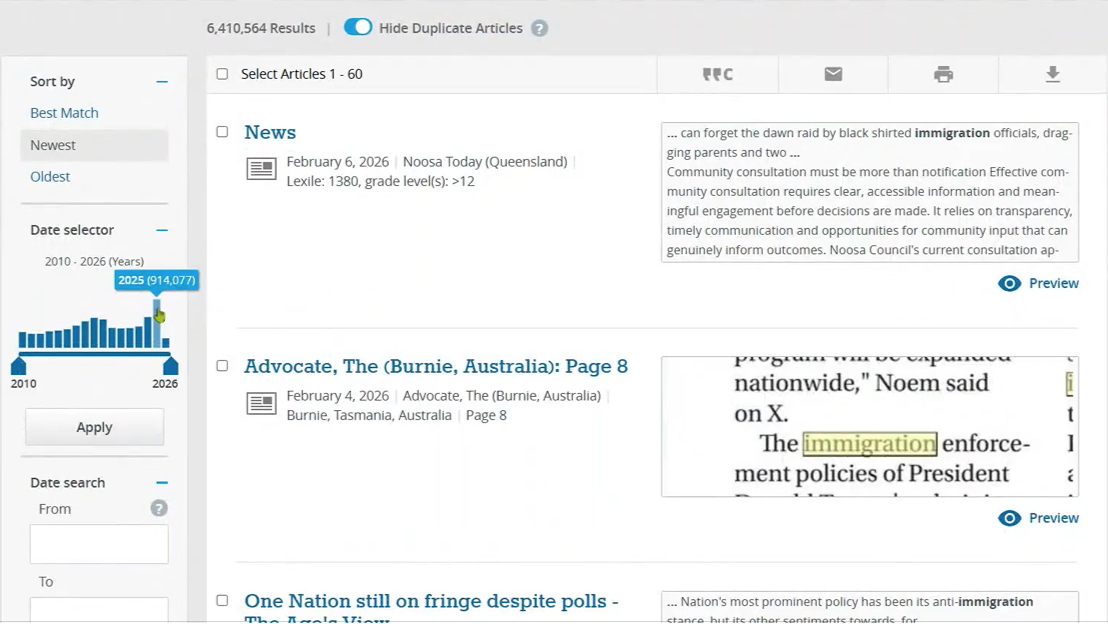Screen dimensions: 1108x624
Task: Toggle Hide Duplicate Articles switch
Action: click(358, 28)
